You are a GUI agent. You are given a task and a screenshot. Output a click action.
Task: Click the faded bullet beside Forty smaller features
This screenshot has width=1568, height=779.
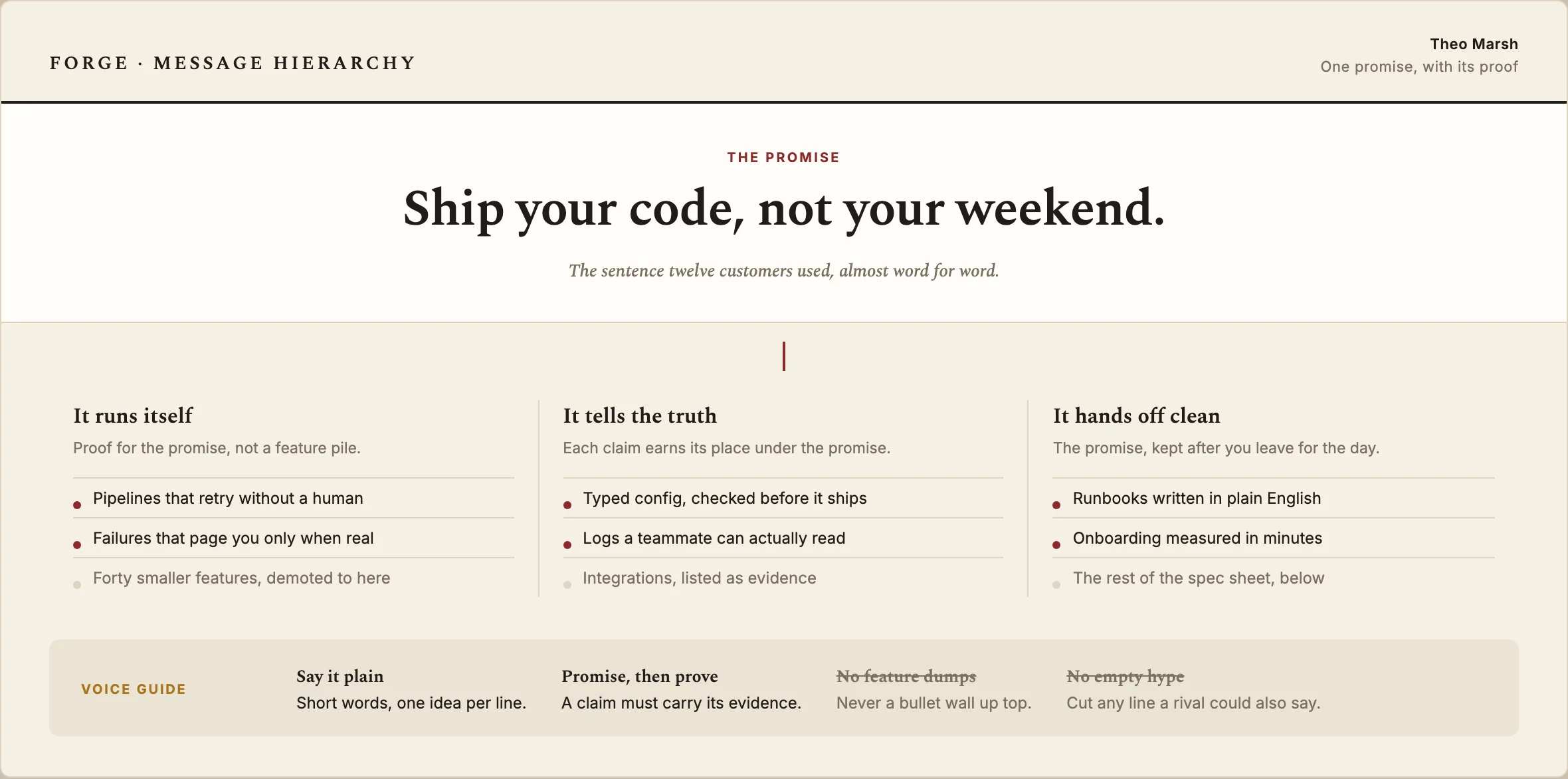coord(77,585)
